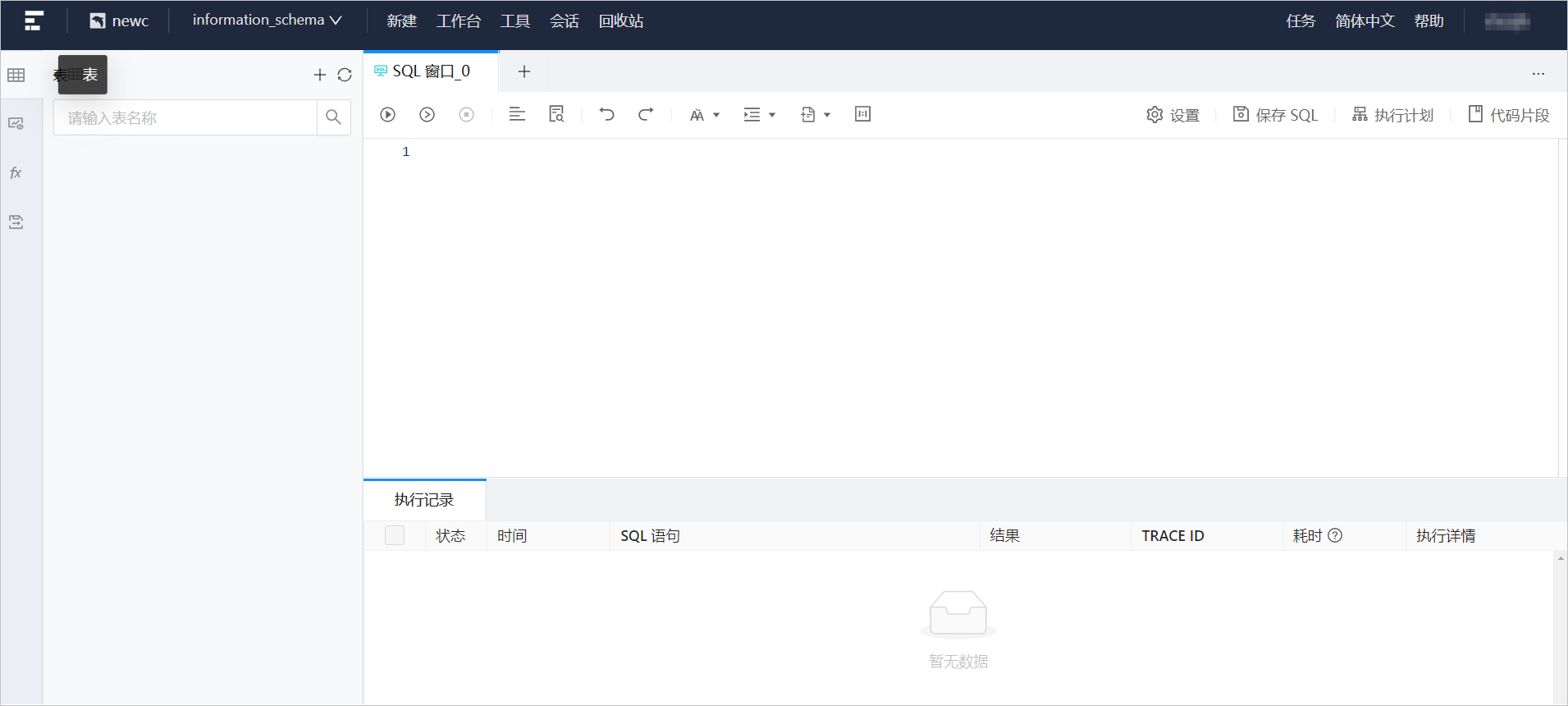This screenshot has width=1568, height=706.
Task: Open the 工作台 menu
Action: tap(458, 21)
